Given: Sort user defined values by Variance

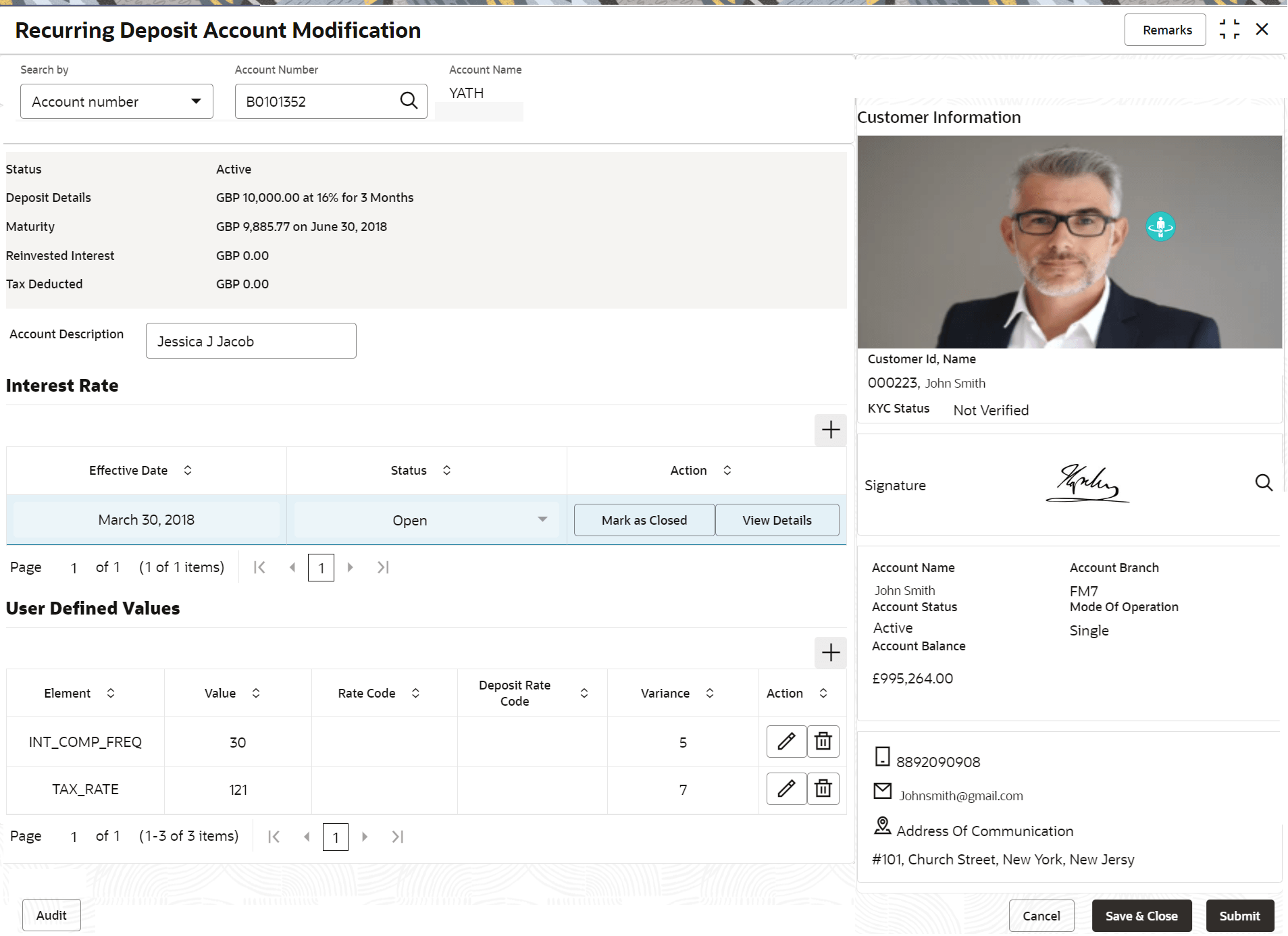Looking at the screenshot, I should (x=710, y=693).
